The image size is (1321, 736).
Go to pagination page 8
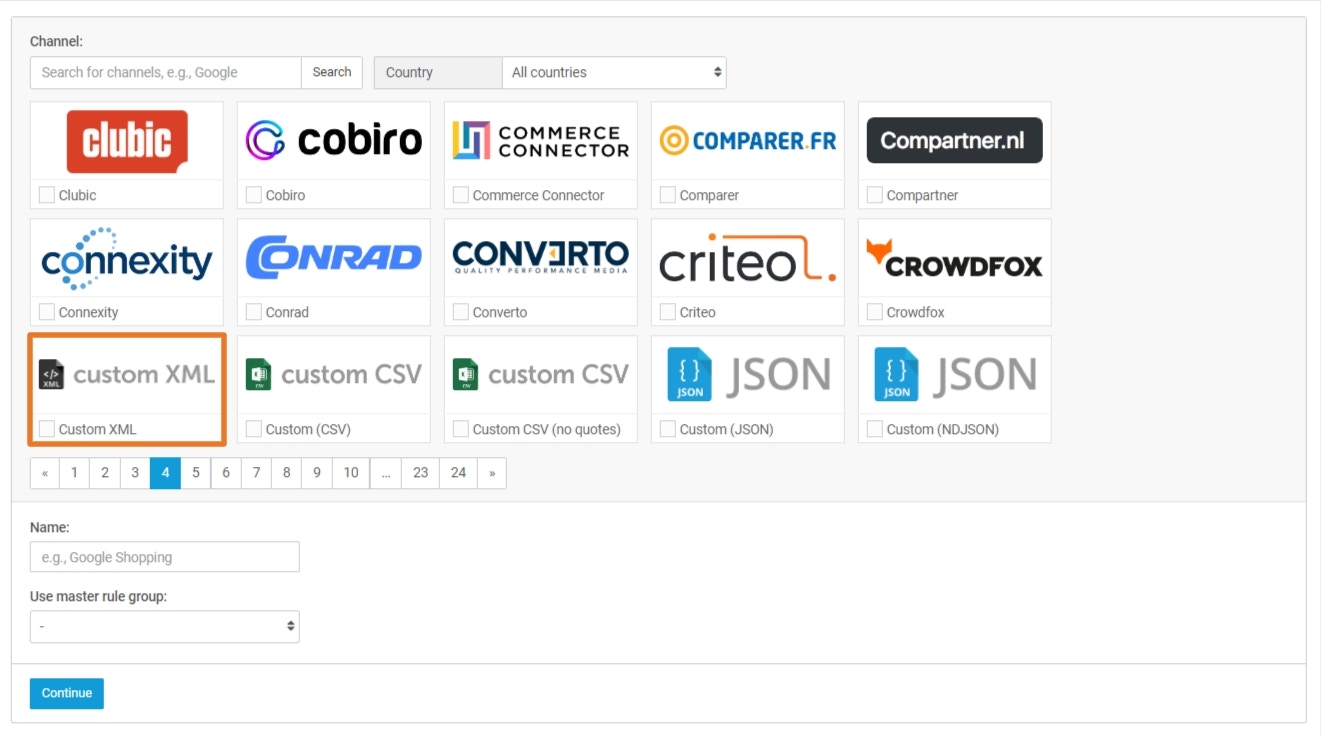287,473
